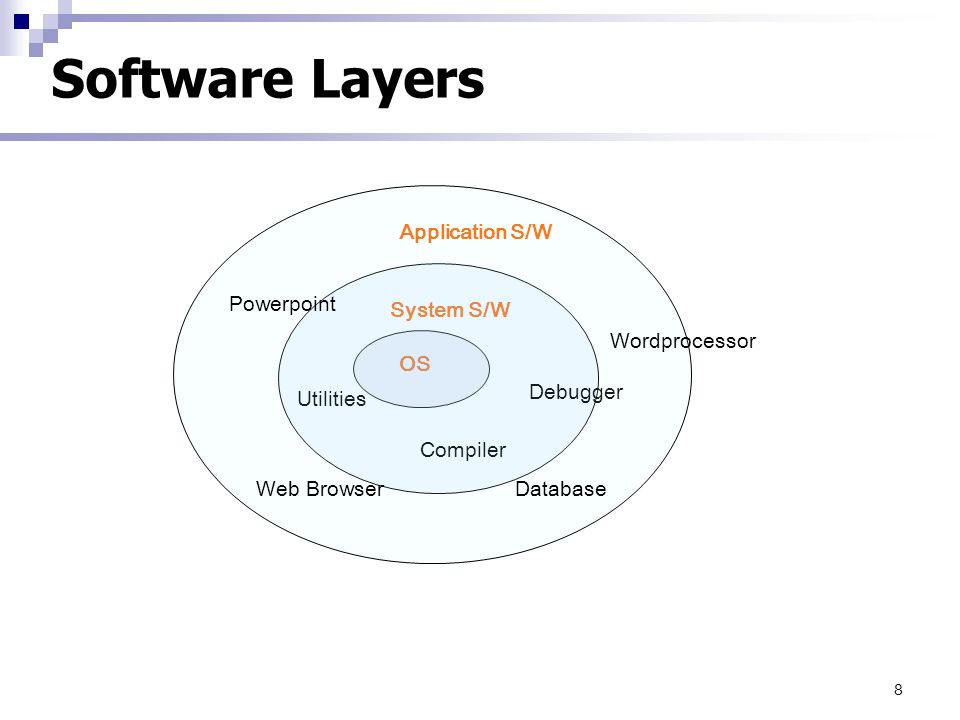Click the 'Web Browser' text label
Viewport: 960px width, 720px height.
click(x=320, y=489)
